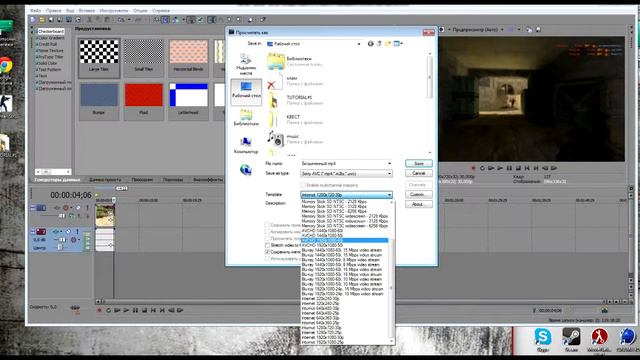Click the Save button
Viewport: 640px width, 360px height.
[x=419, y=163]
